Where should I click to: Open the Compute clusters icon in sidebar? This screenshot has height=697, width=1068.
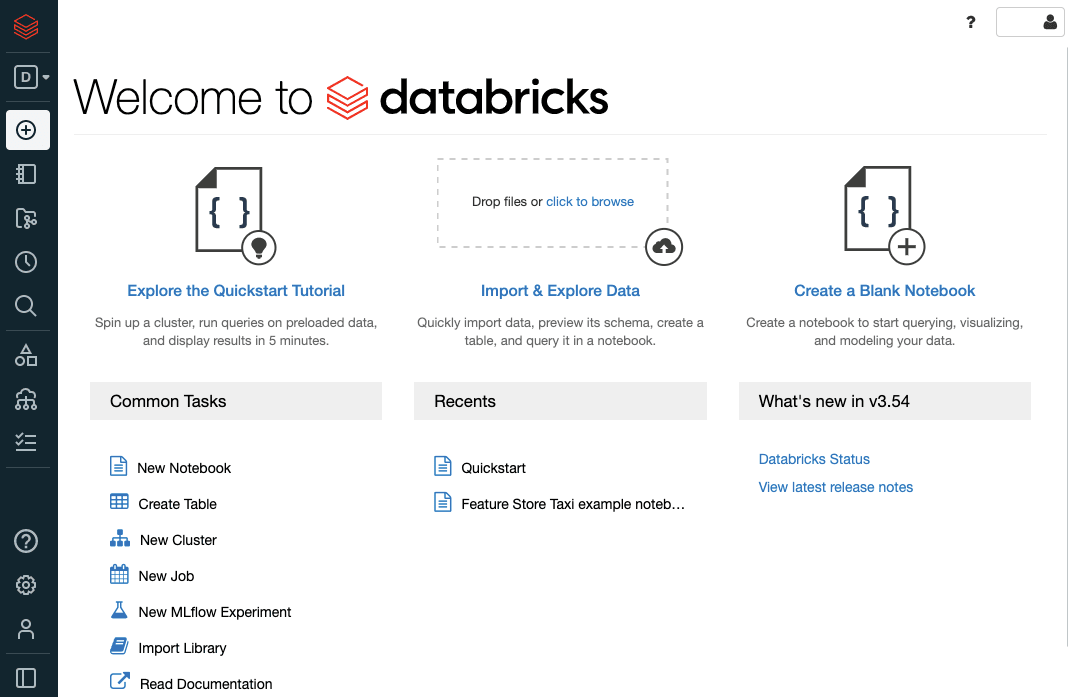coord(26,399)
